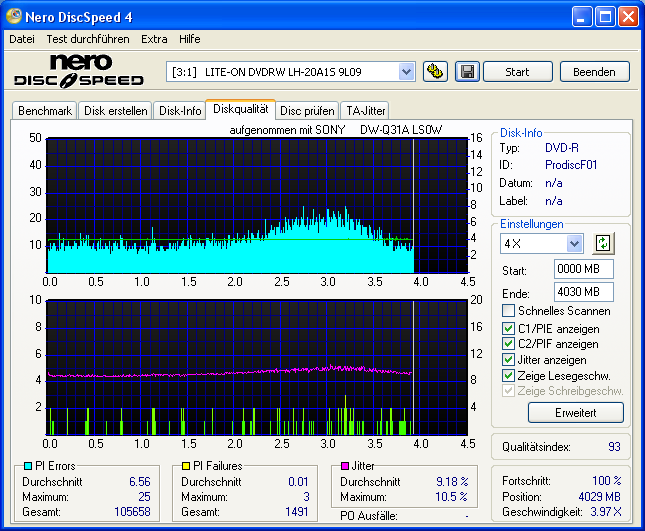Click the cyan PI Errors graph area
The image size is (645, 531).
[x=257, y=206]
